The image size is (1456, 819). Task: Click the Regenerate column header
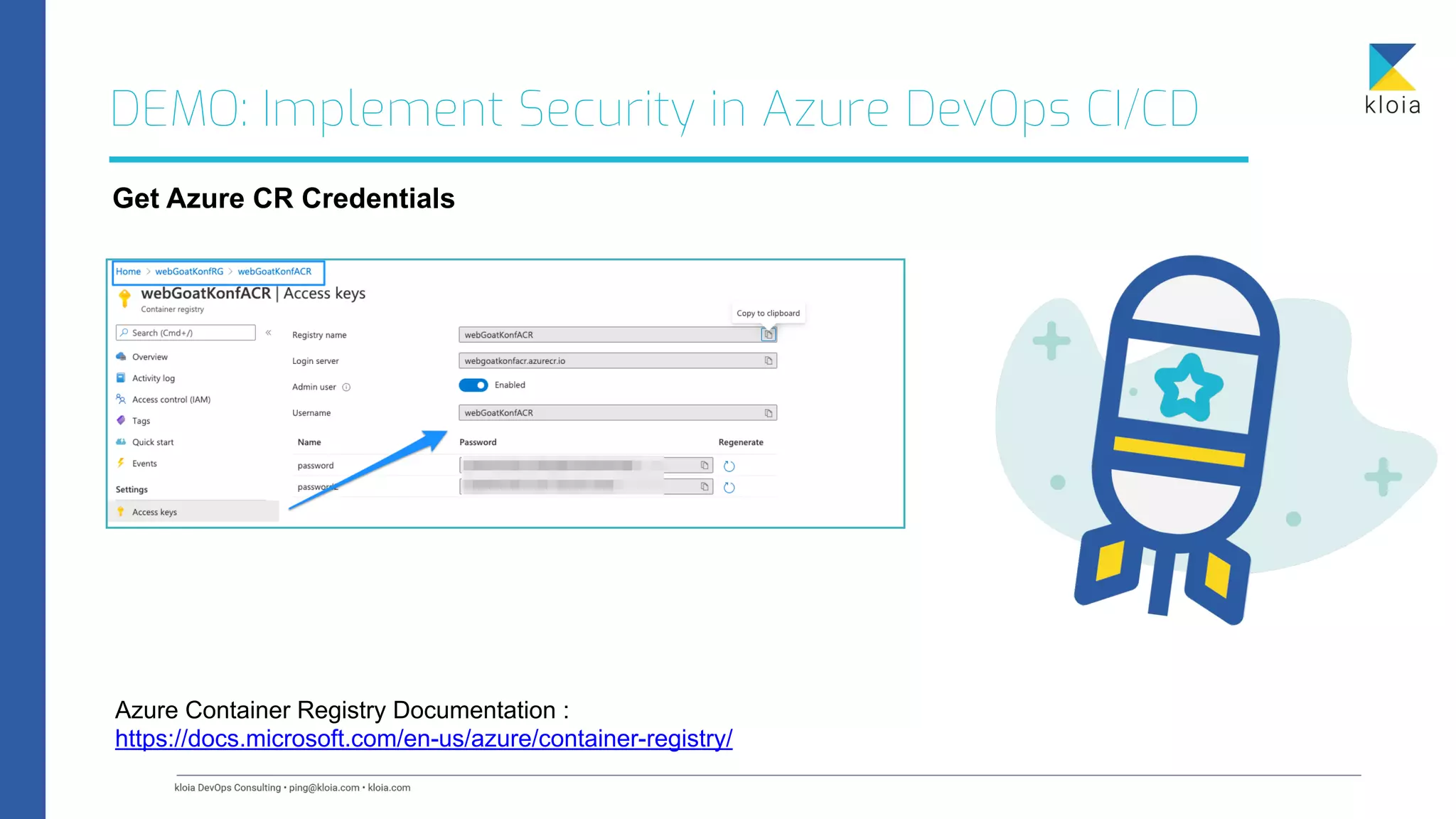point(741,442)
